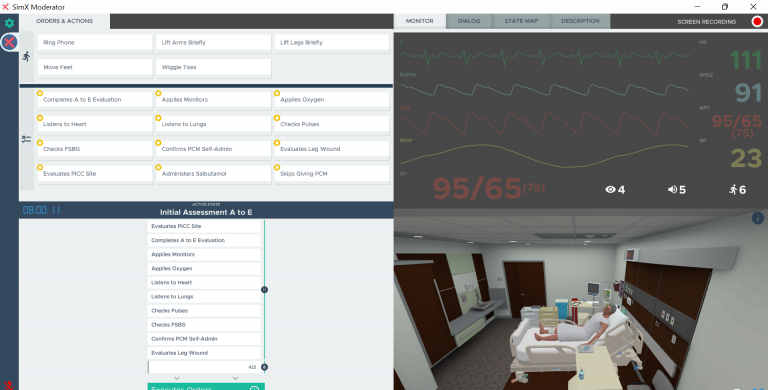Screen dimensions: 768x390
Task: Click the timeline marker dot beside Listens to Heart
Action: click(x=264, y=290)
